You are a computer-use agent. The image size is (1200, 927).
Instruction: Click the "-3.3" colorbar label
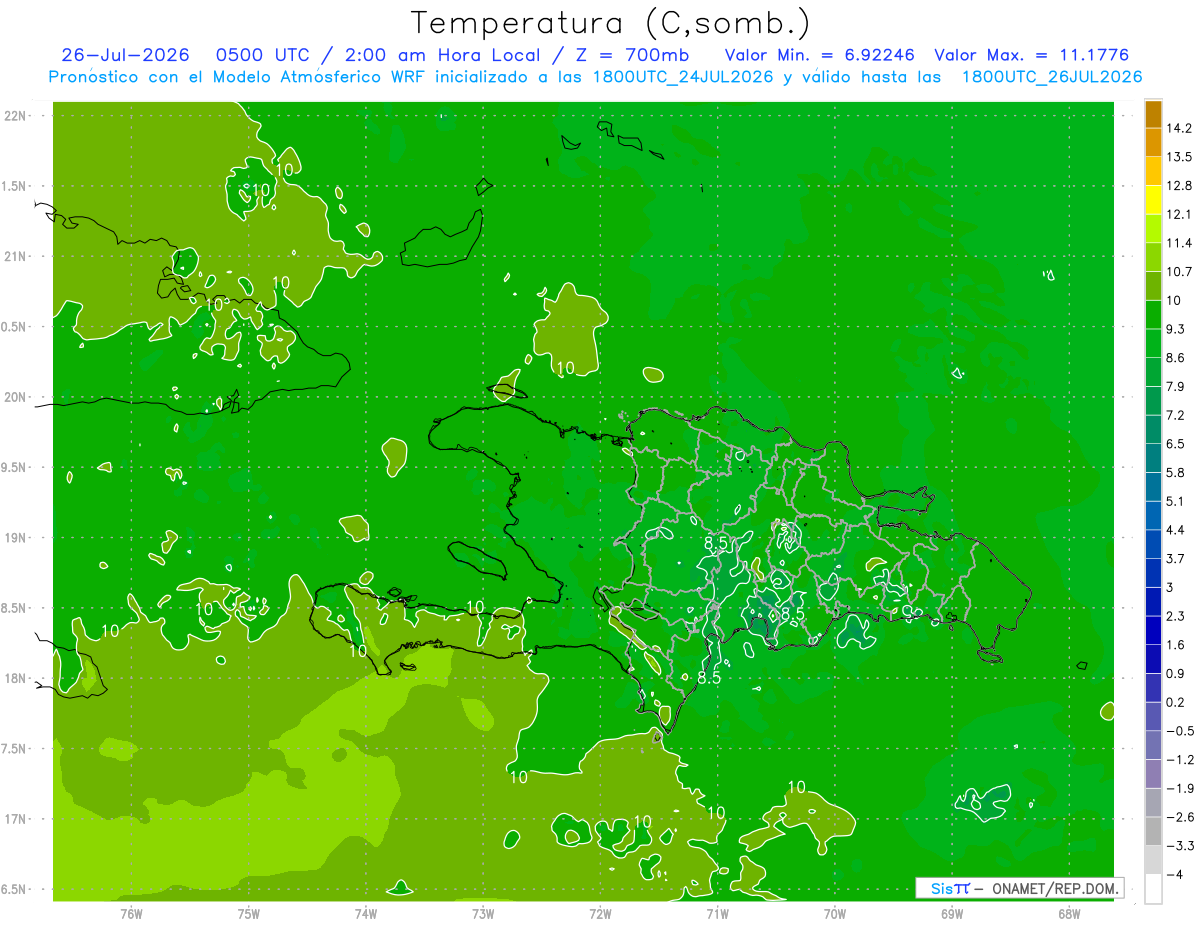click(1180, 846)
